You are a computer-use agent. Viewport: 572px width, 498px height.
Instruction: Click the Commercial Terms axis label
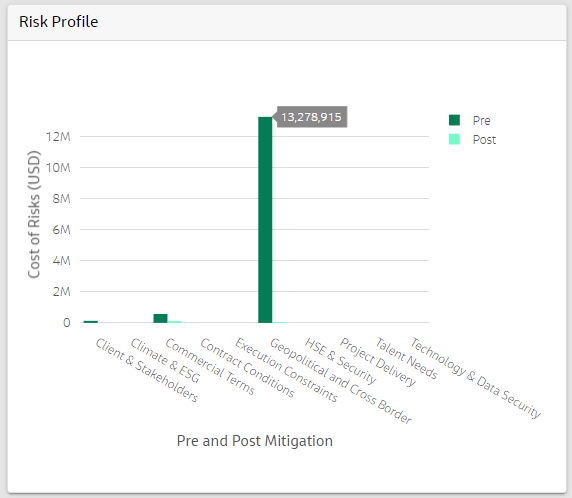pyautogui.click(x=210, y=366)
